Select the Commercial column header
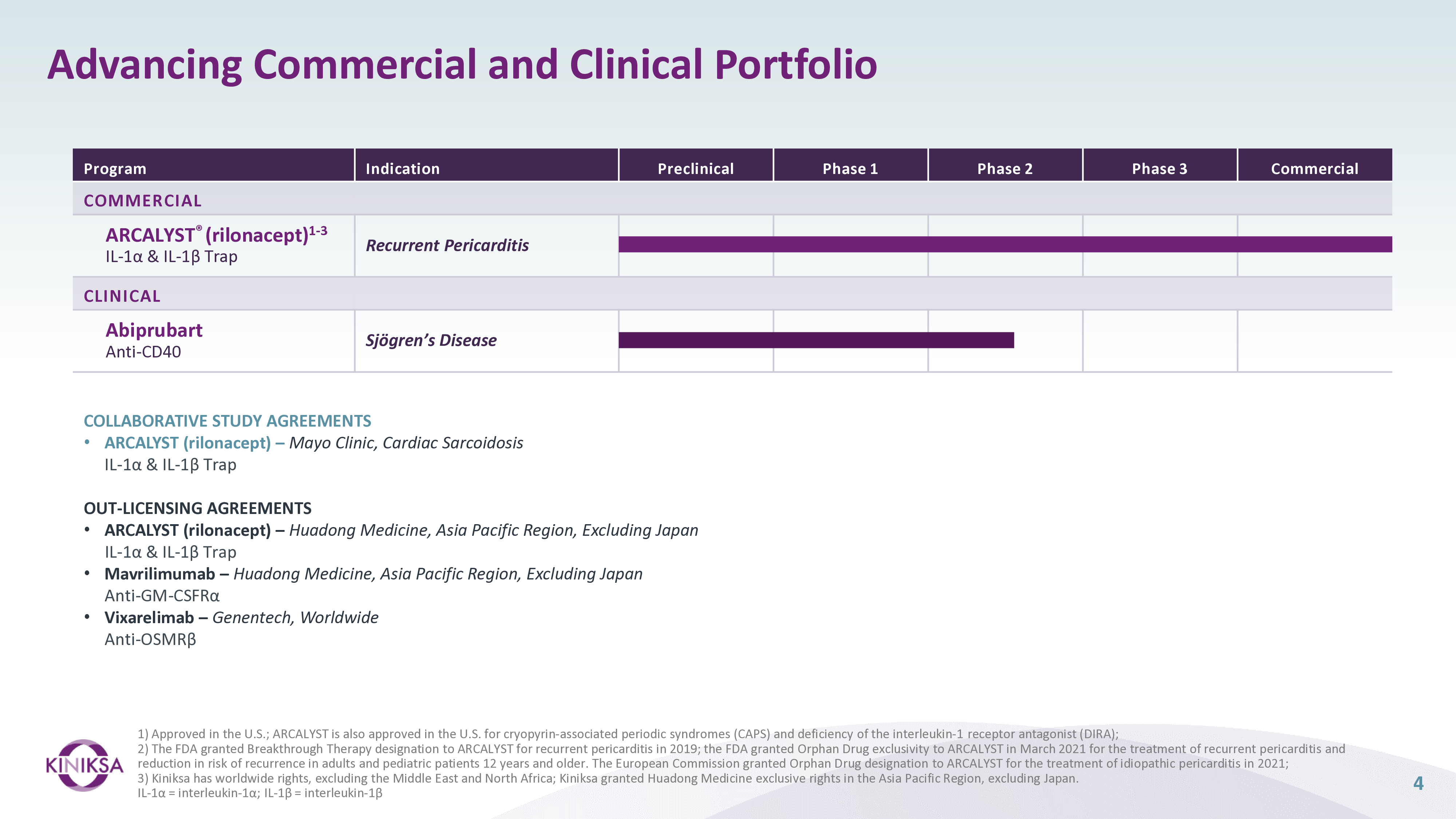This screenshot has width=1456, height=819. coord(1315,165)
